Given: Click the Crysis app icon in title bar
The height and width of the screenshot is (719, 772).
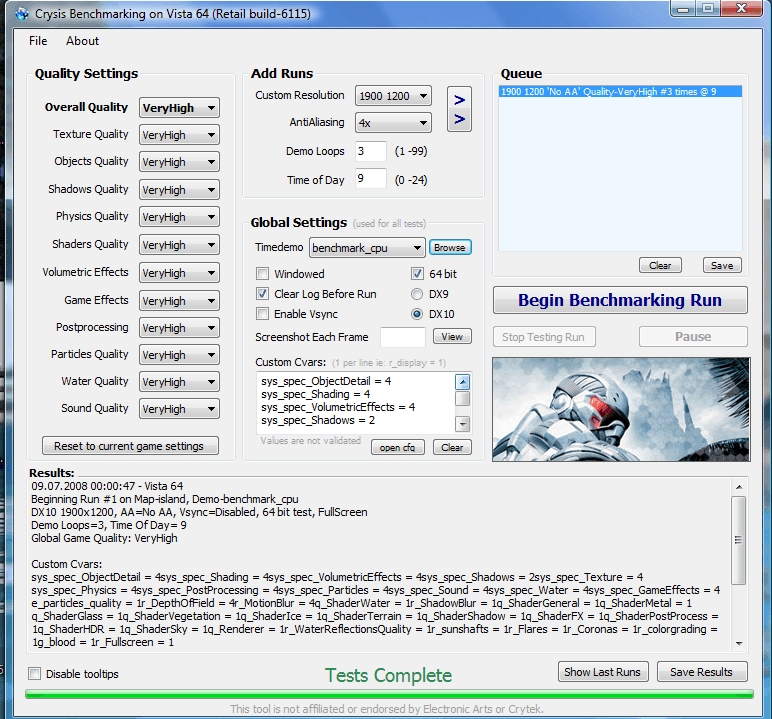Looking at the screenshot, I should tap(22, 14).
